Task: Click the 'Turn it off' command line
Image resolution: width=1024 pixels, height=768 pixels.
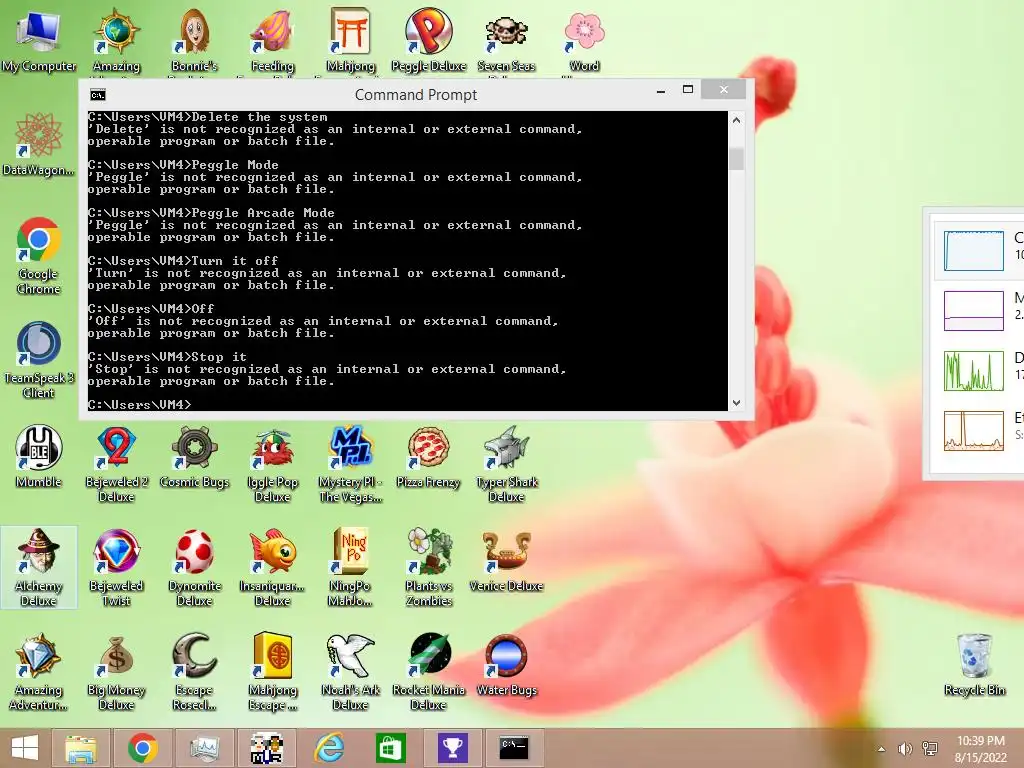Action: pos(183,261)
